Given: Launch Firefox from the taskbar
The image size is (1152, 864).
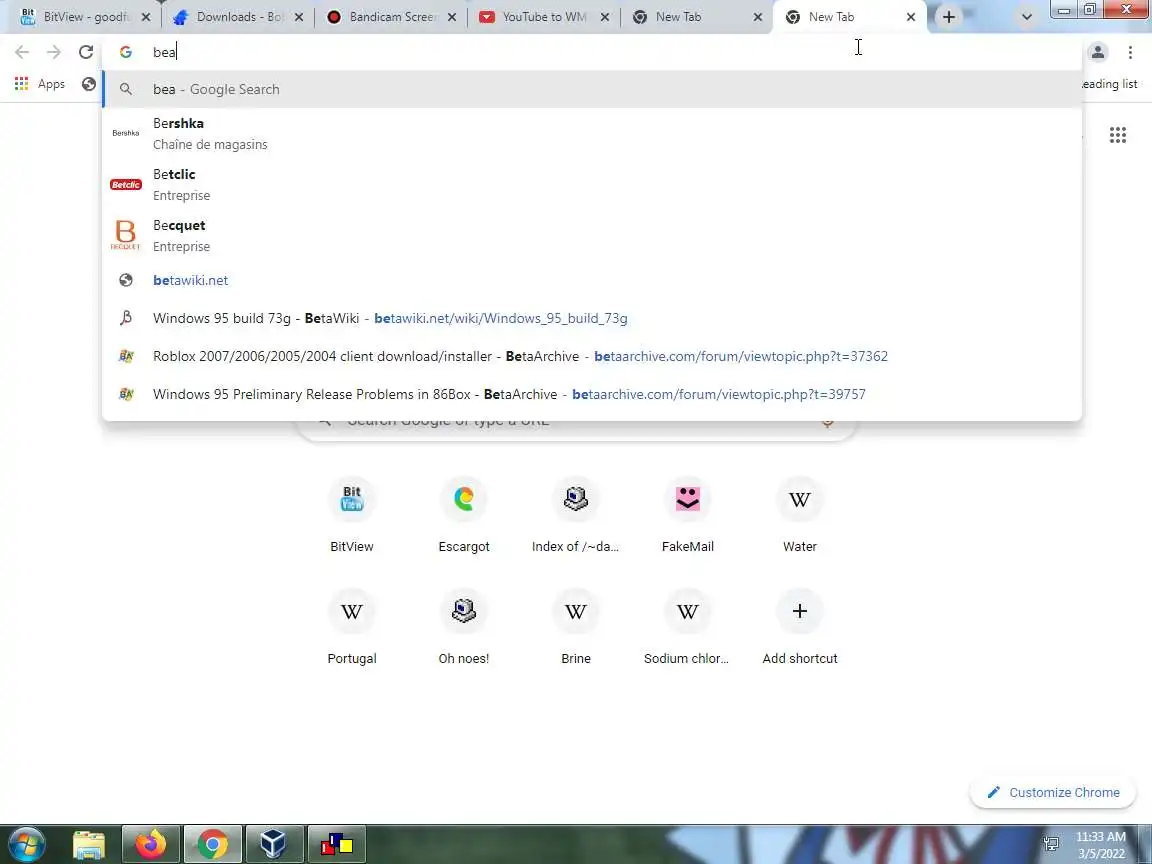Looking at the screenshot, I should coord(151,845).
